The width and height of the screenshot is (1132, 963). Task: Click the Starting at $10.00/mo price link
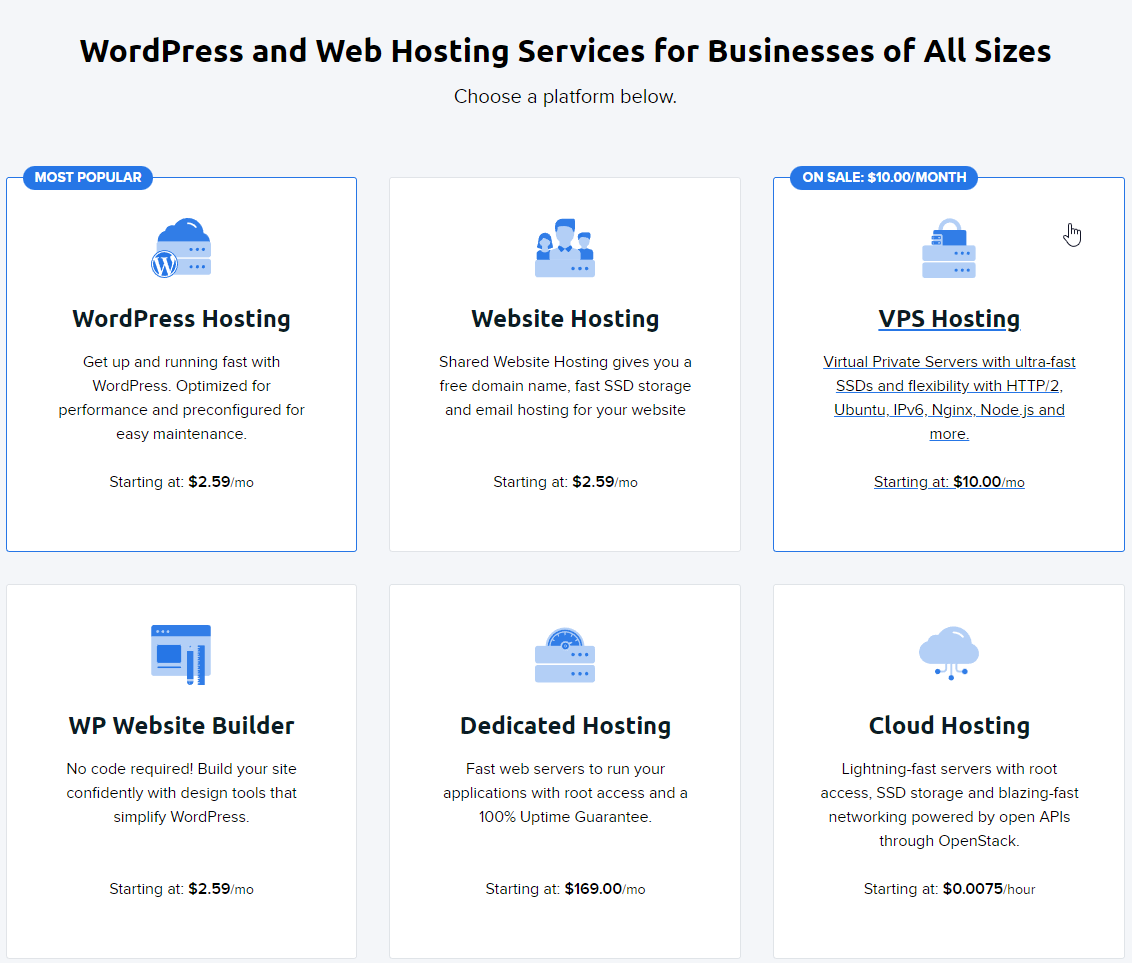(949, 482)
